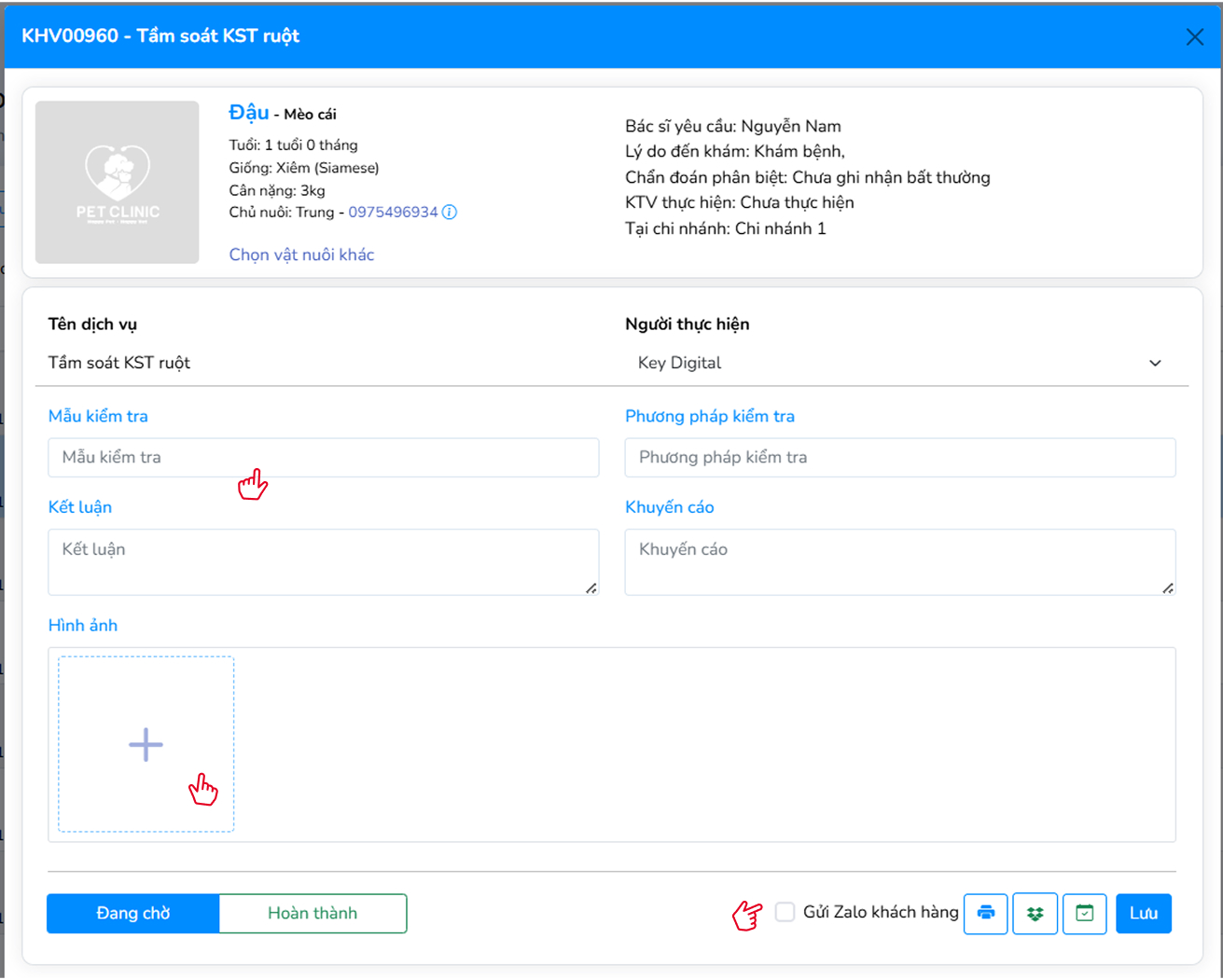
Task: Click the Lưu save button
Action: 1143,913
